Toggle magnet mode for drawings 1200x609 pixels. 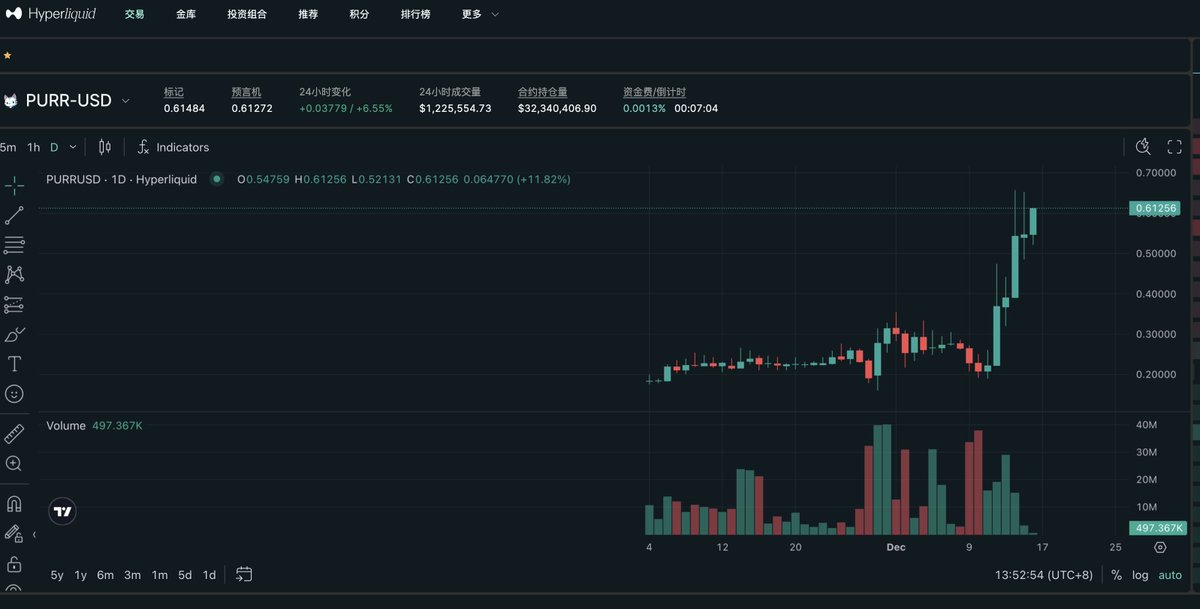[14, 504]
